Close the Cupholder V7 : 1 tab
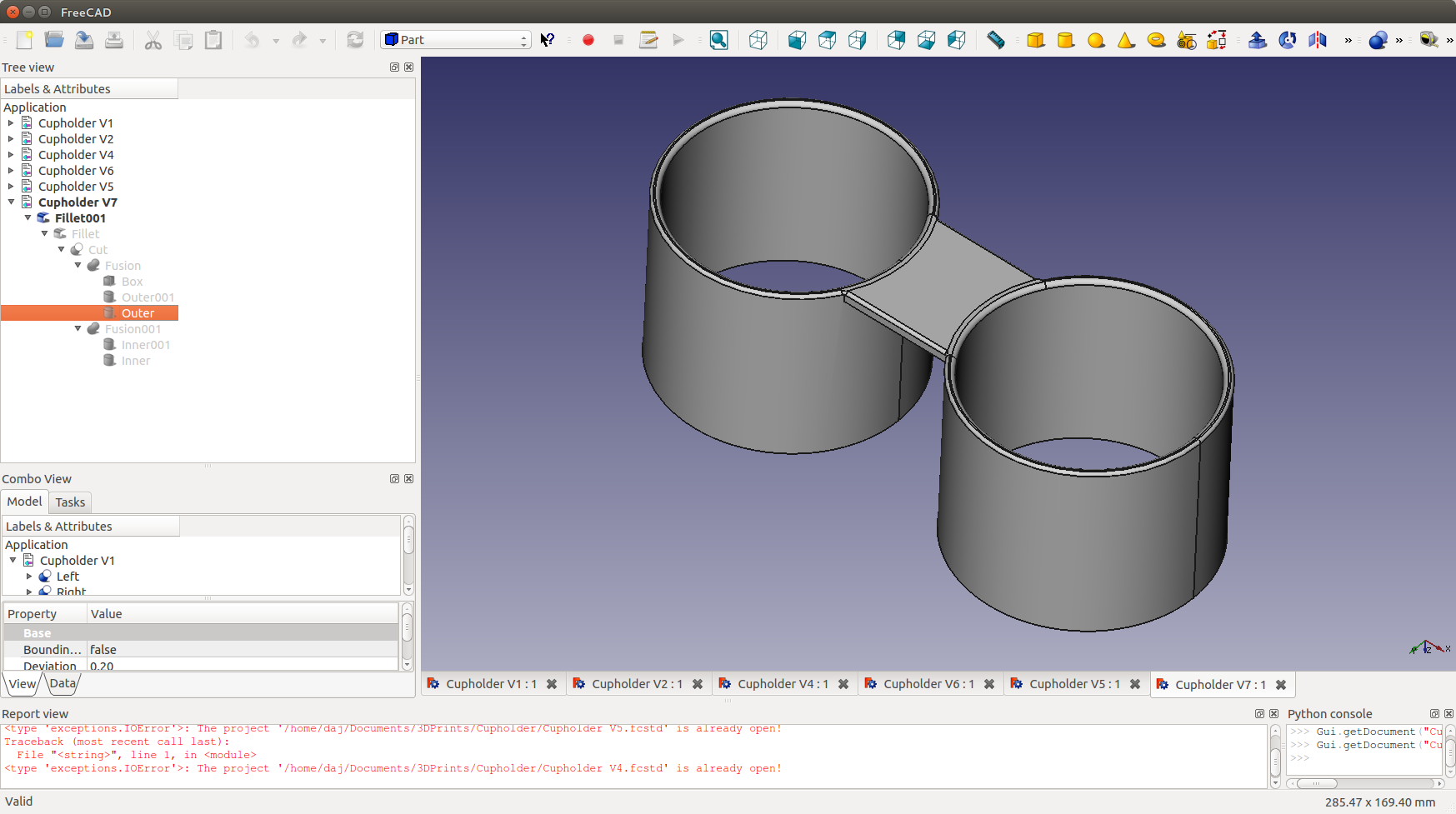The image size is (1456, 814). (1281, 685)
